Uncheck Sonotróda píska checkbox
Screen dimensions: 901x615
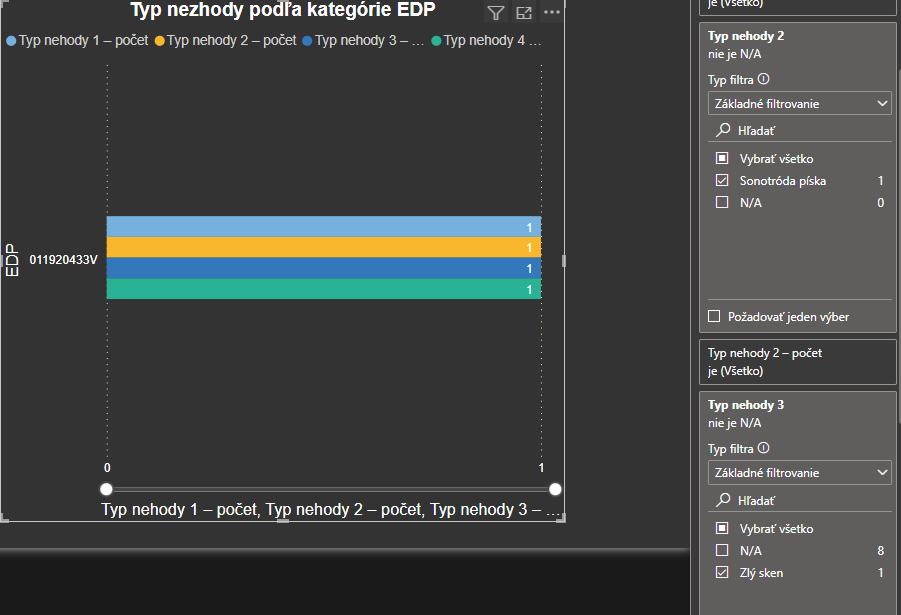click(722, 180)
